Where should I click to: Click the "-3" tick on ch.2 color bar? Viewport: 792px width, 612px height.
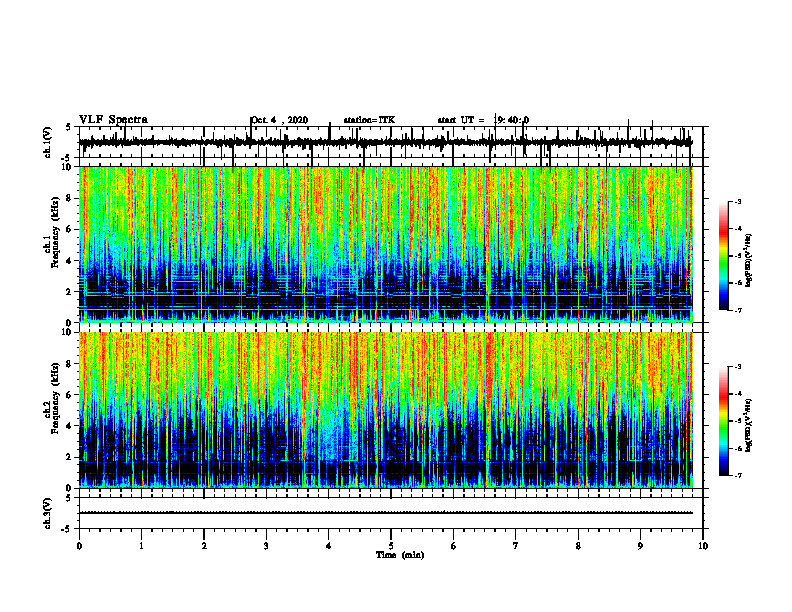click(738, 367)
